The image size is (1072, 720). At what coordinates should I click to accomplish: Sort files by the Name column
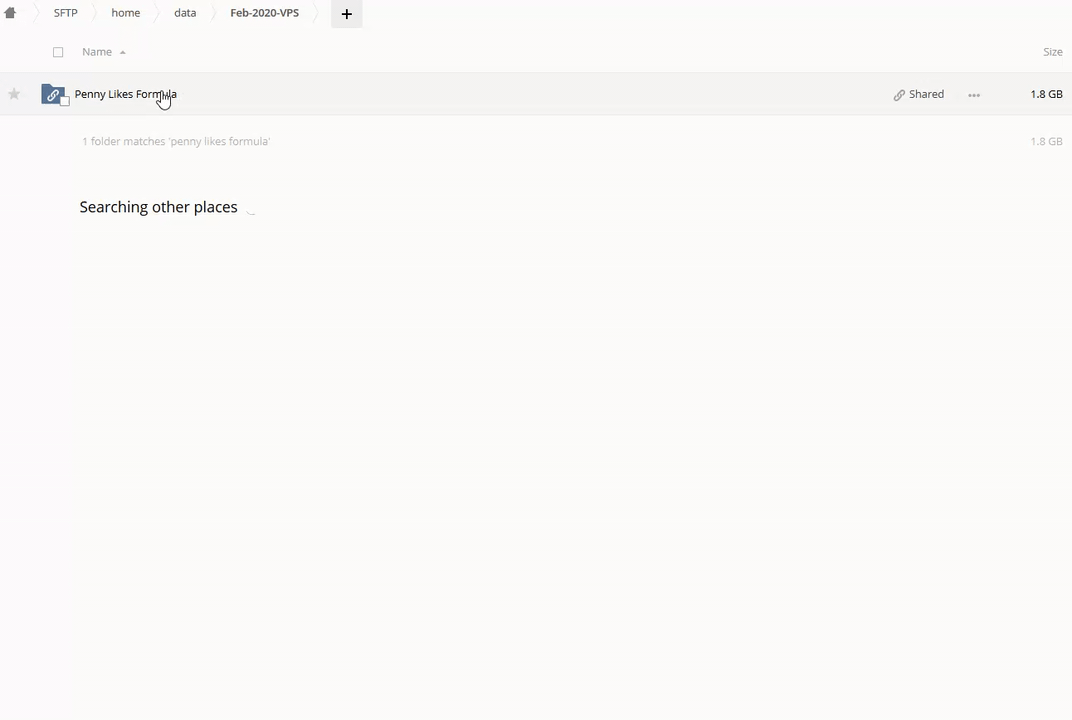tap(97, 52)
